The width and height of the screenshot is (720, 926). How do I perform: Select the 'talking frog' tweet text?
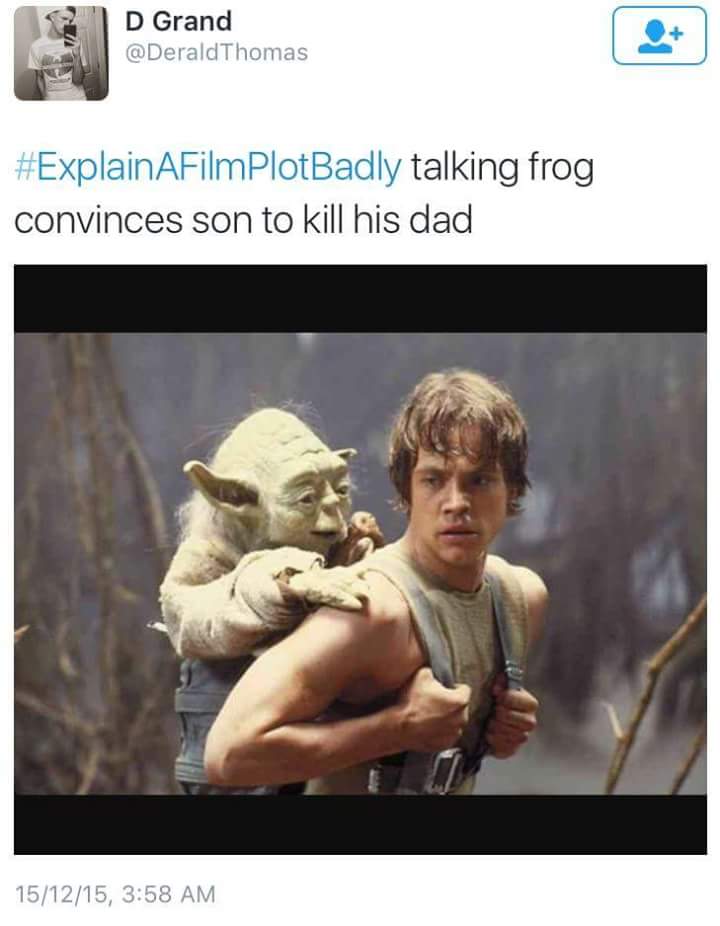click(x=502, y=168)
